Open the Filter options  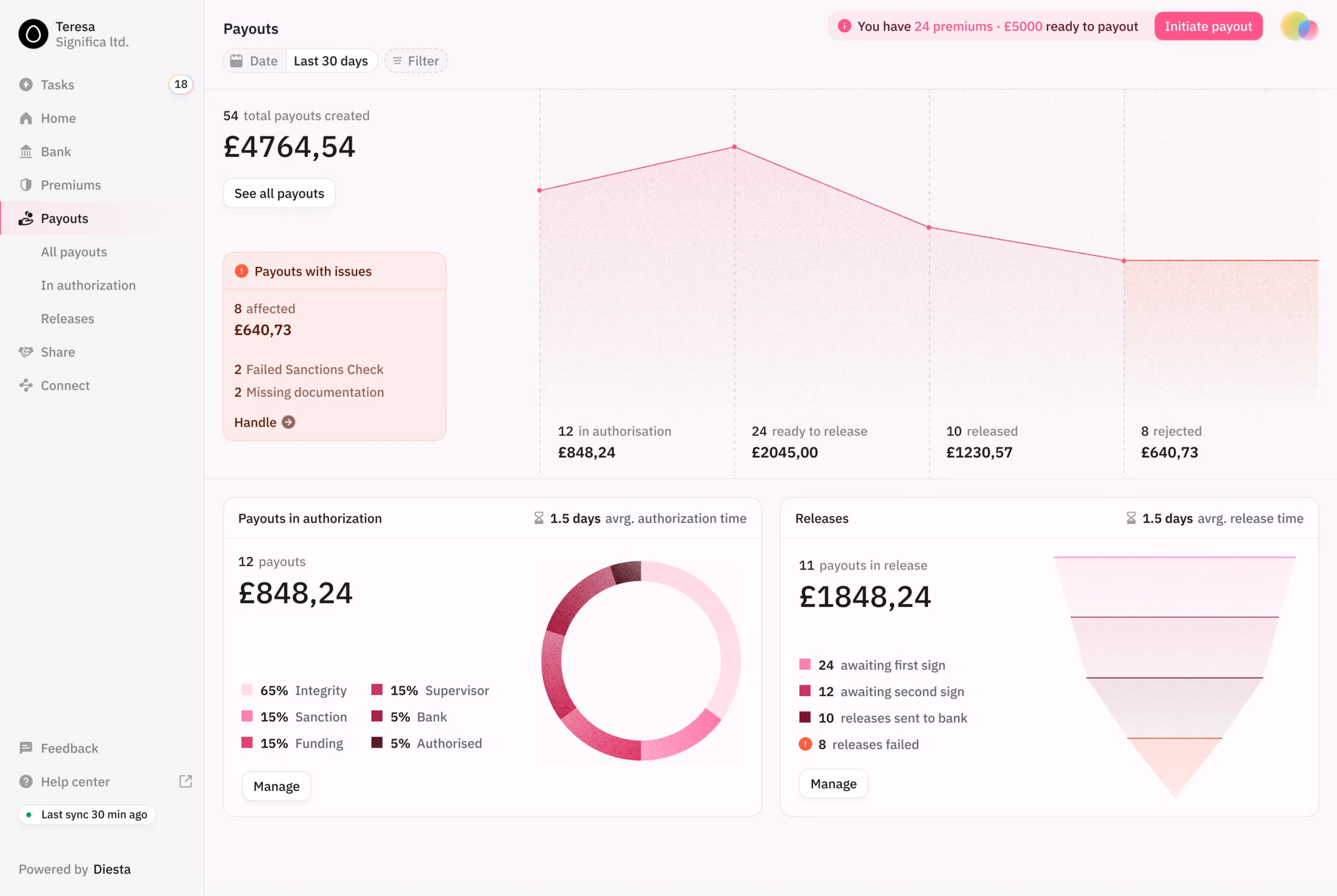click(416, 61)
